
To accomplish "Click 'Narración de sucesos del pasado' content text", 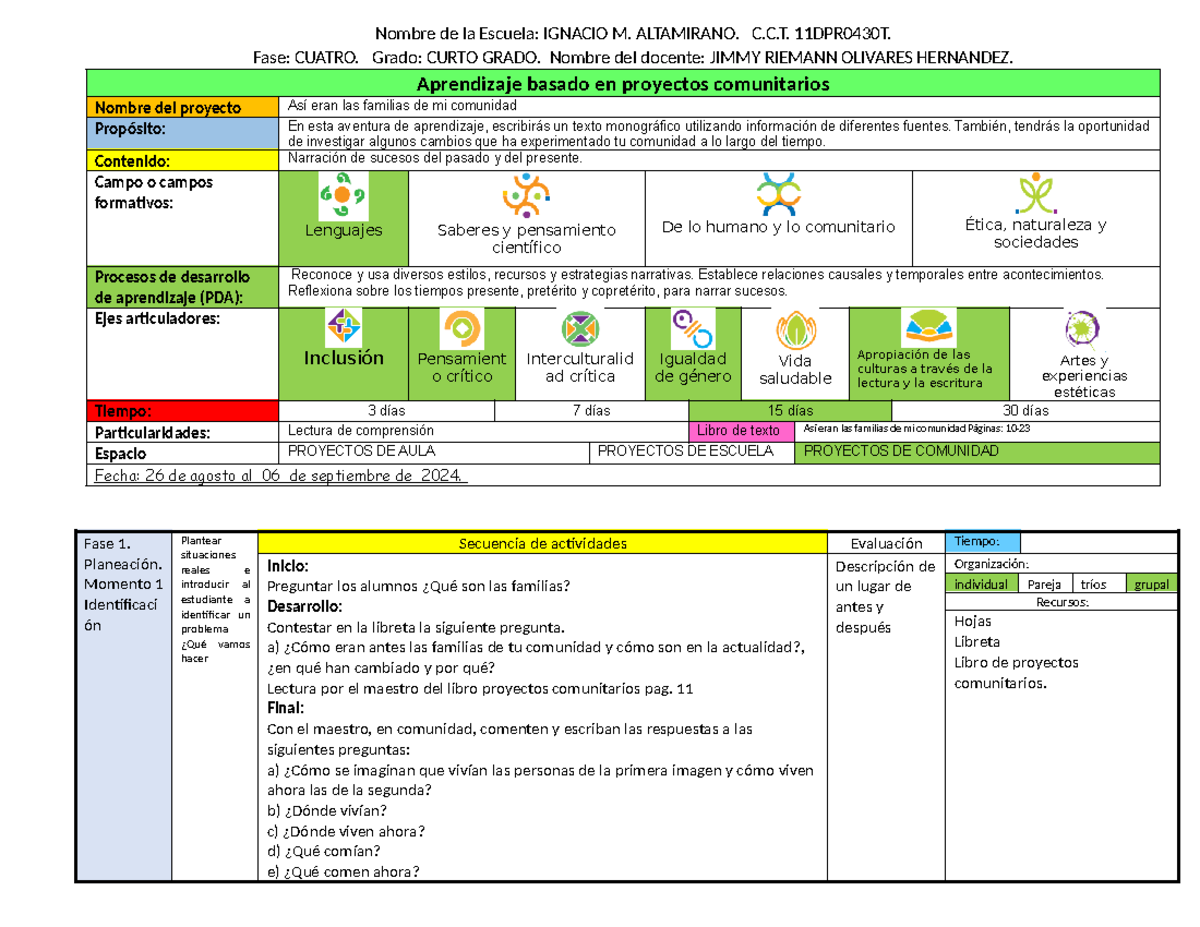I will pos(434,158).
